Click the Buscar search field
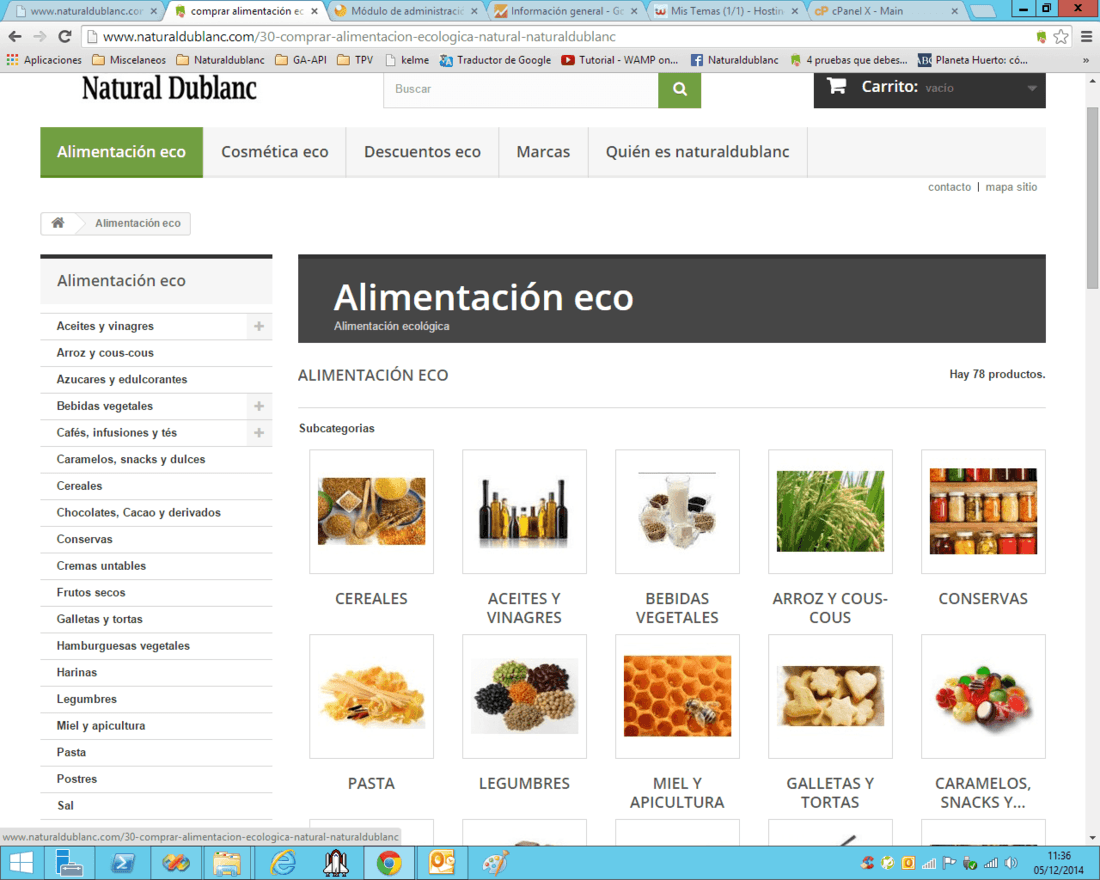Screen dimensions: 1100x880 (x=521, y=89)
